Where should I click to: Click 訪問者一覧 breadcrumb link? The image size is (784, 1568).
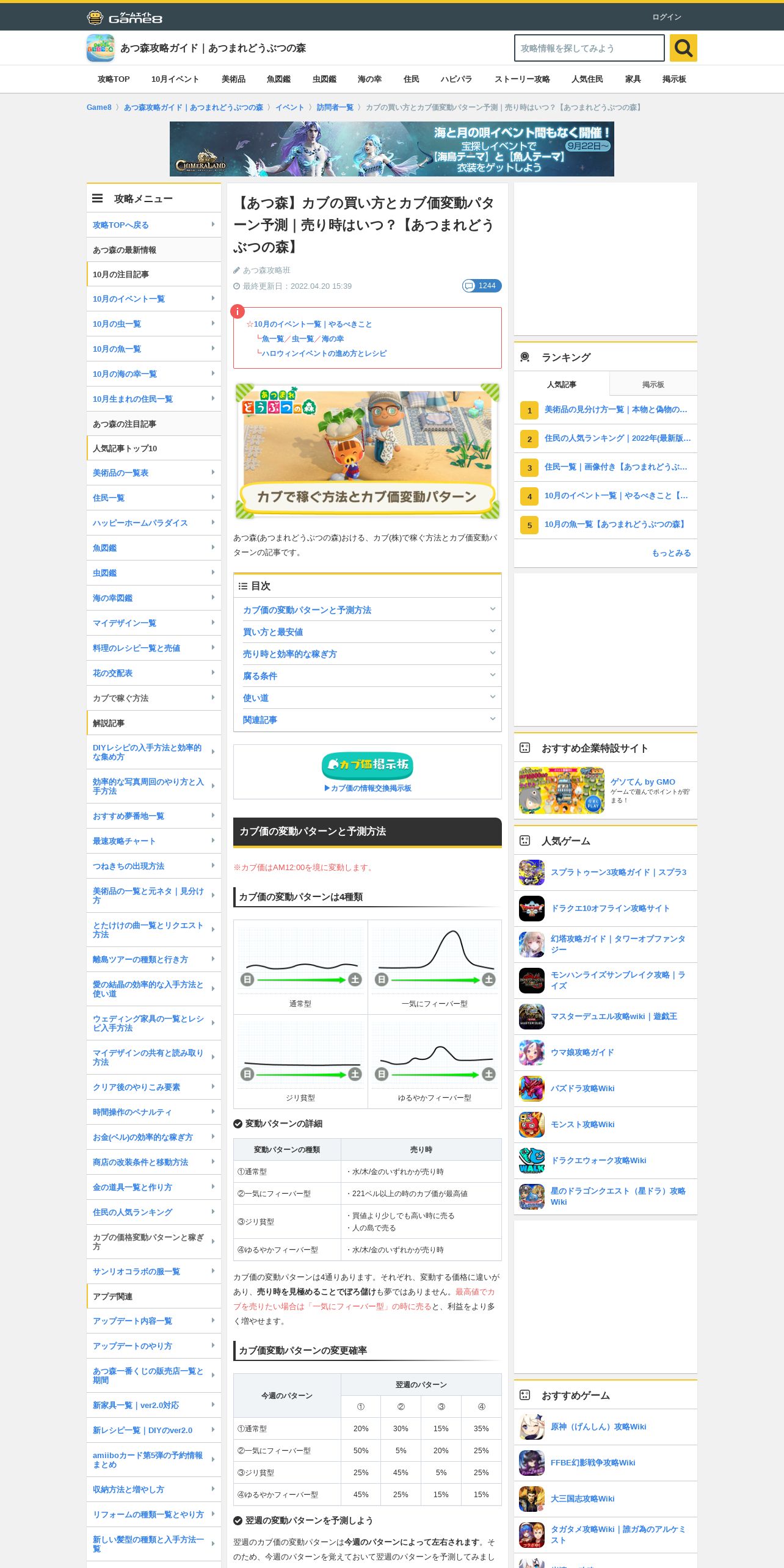[335, 107]
